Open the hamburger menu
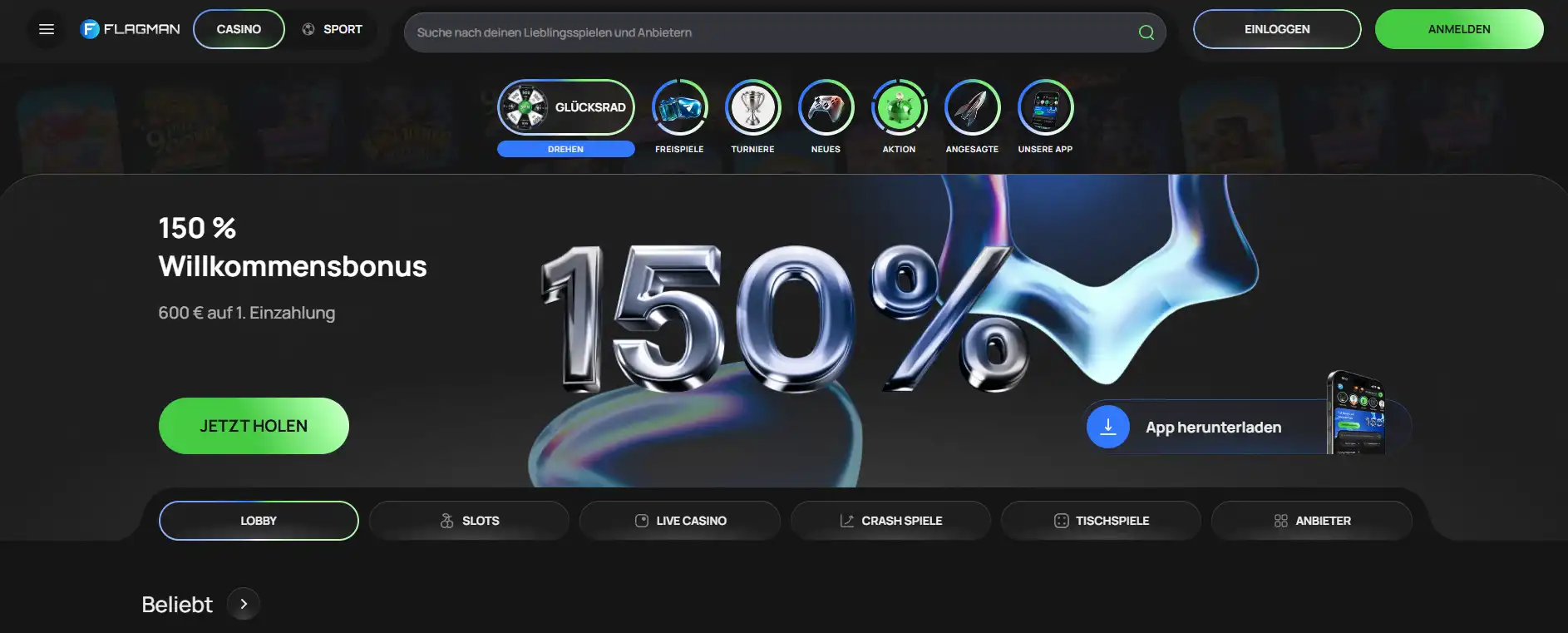 [x=47, y=29]
